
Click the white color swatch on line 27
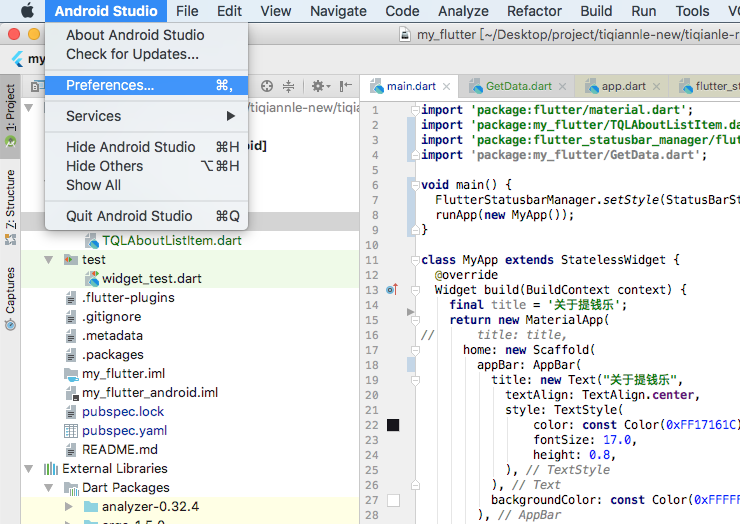[x=393, y=500]
